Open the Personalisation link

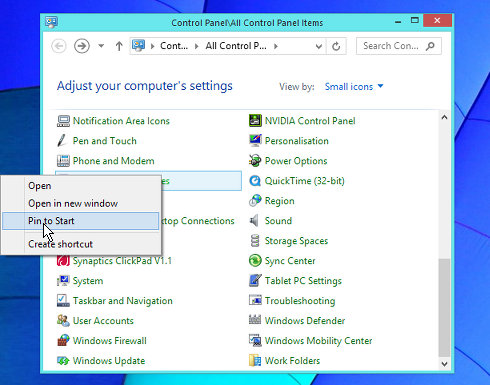click(x=297, y=141)
